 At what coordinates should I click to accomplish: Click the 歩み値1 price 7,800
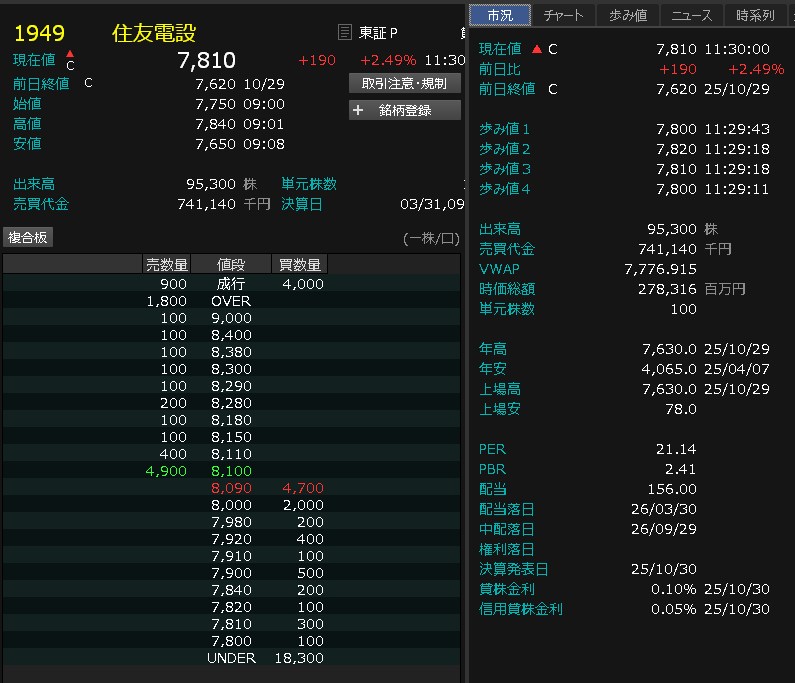pyautogui.click(x=676, y=129)
